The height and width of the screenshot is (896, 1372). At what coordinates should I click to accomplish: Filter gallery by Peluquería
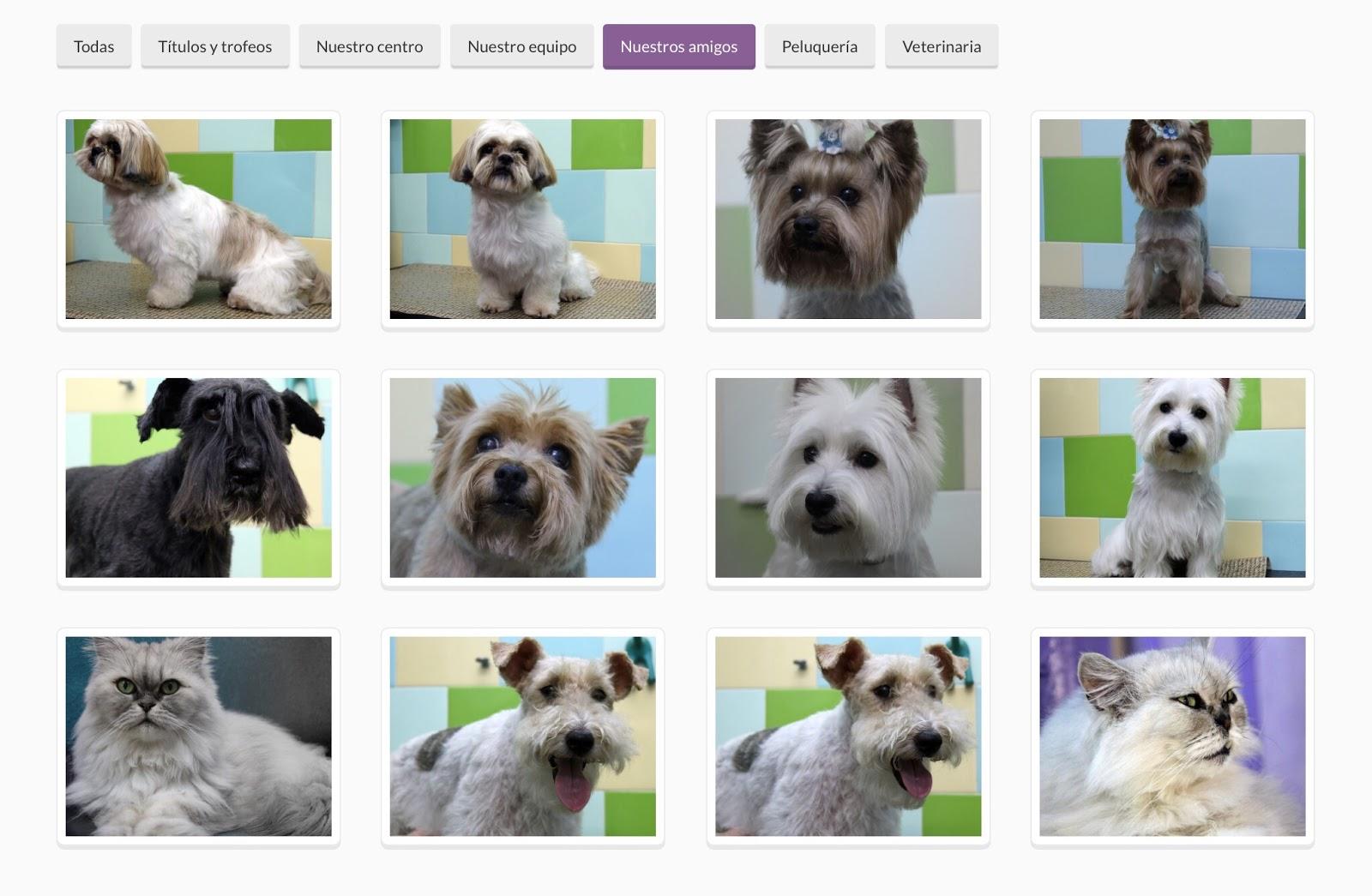pyautogui.click(x=819, y=46)
